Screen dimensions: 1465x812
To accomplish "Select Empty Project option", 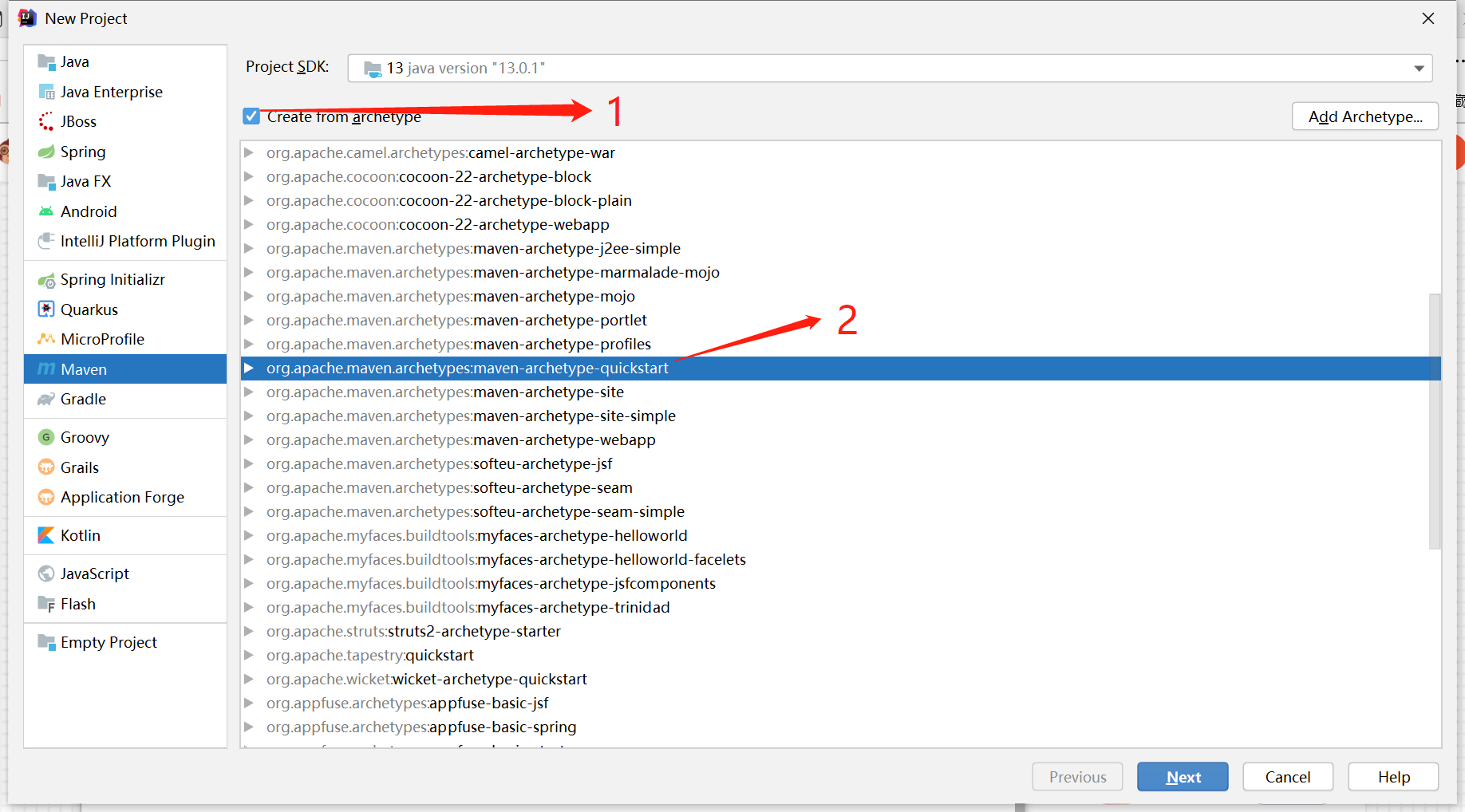I will tap(125, 642).
